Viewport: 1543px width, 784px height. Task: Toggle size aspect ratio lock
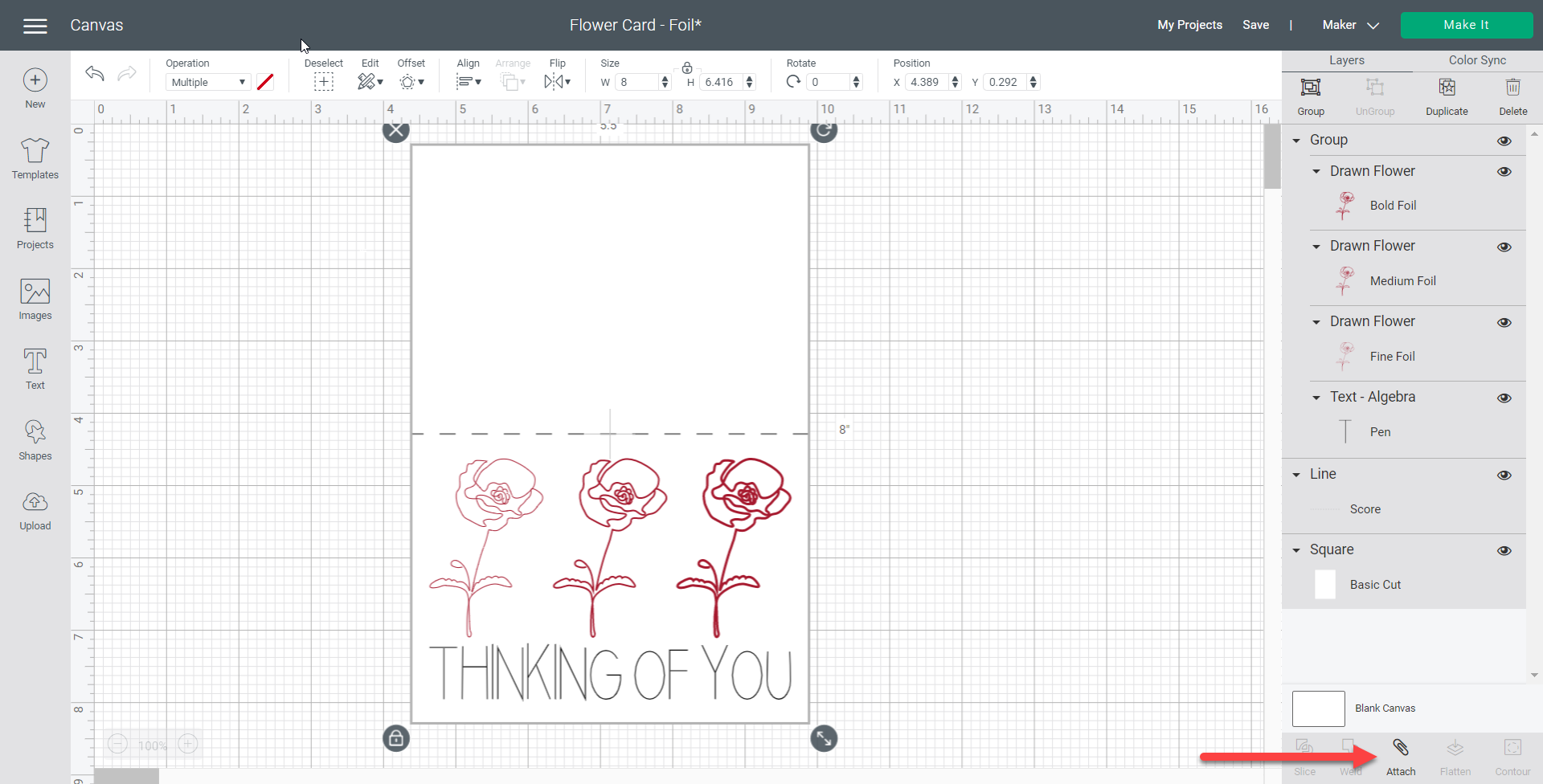point(687,68)
